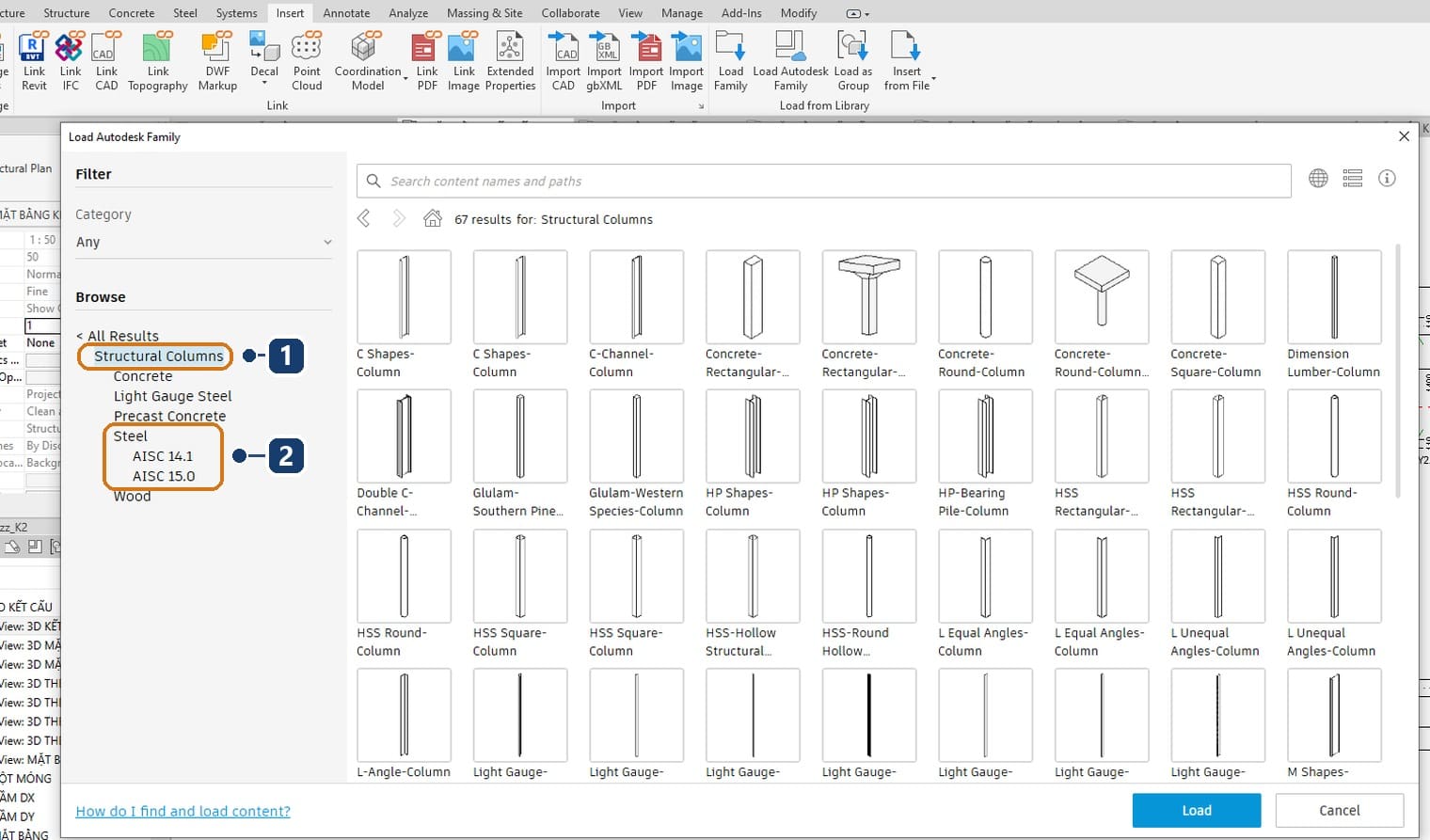Click the Load button
The height and width of the screenshot is (840, 1430).
(x=1196, y=810)
